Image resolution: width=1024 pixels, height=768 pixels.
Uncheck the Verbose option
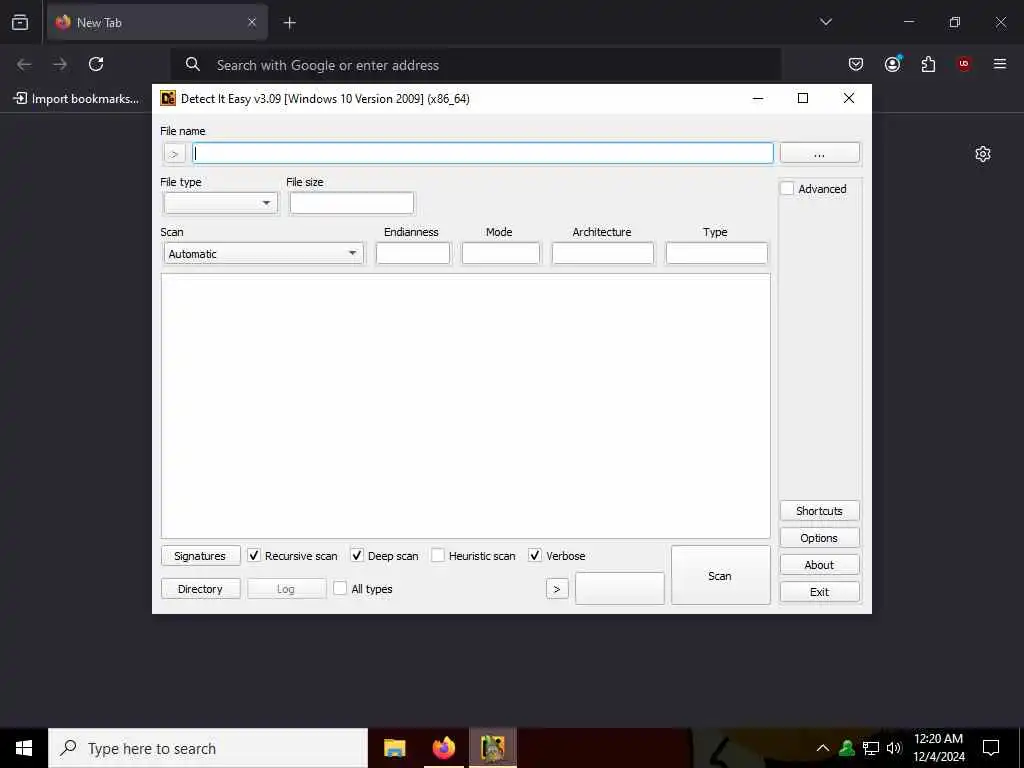(x=535, y=556)
